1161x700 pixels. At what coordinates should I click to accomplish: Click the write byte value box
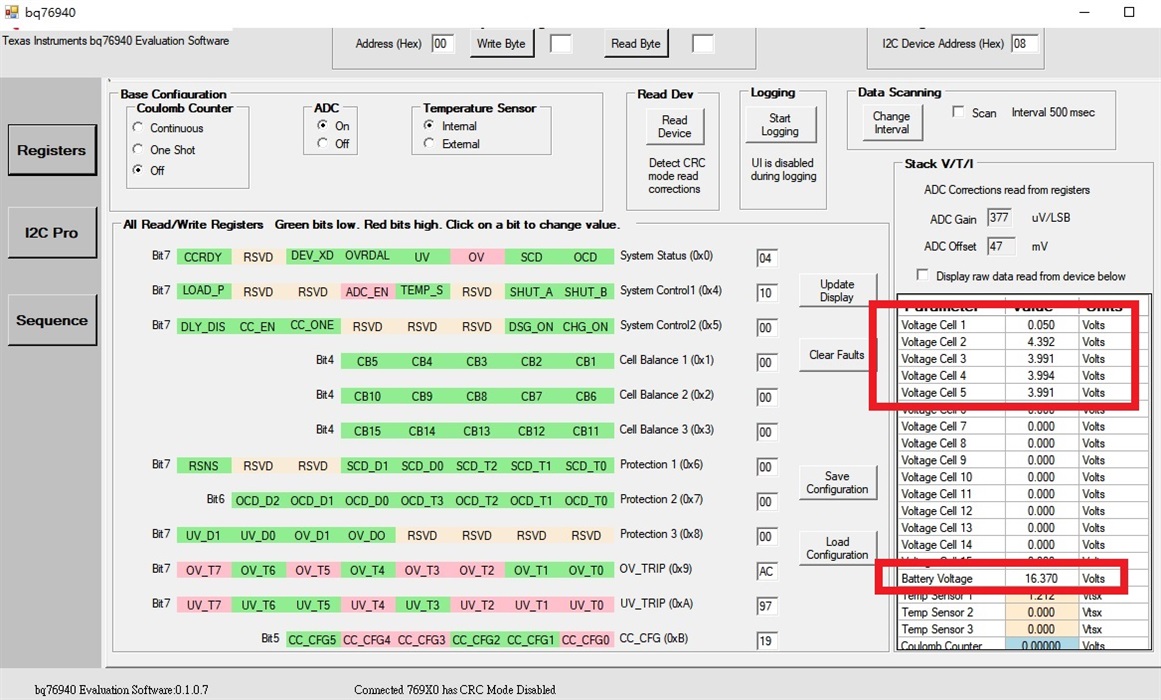561,44
